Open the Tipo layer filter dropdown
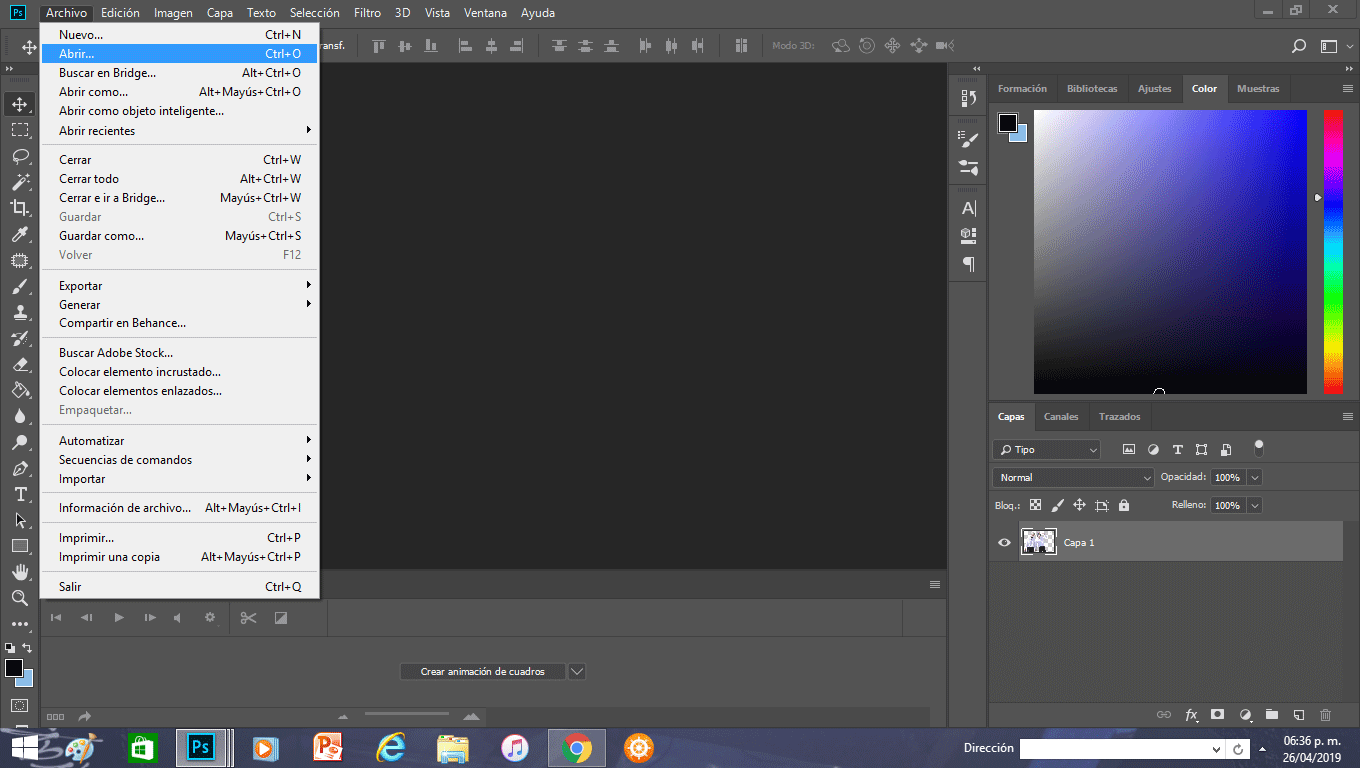Viewport: 1360px width, 768px height. (x=1046, y=450)
